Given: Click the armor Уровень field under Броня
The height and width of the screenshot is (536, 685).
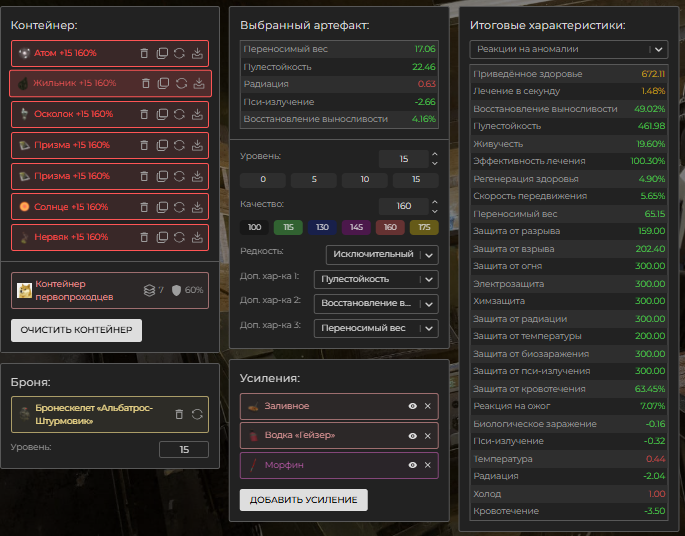Looking at the screenshot, I should point(184,450).
